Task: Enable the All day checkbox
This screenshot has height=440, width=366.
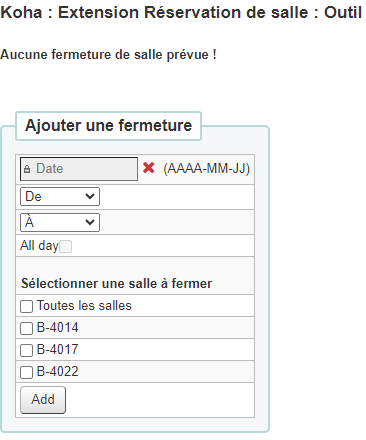Action: (x=65, y=247)
